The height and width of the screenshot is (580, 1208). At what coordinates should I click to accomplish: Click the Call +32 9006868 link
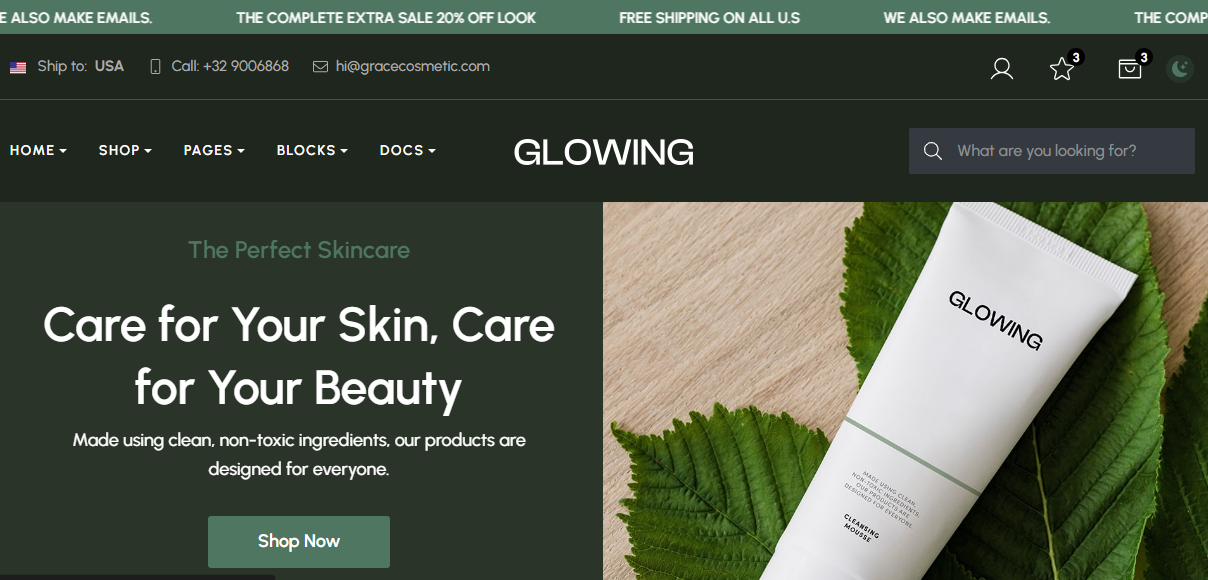click(x=230, y=67)
